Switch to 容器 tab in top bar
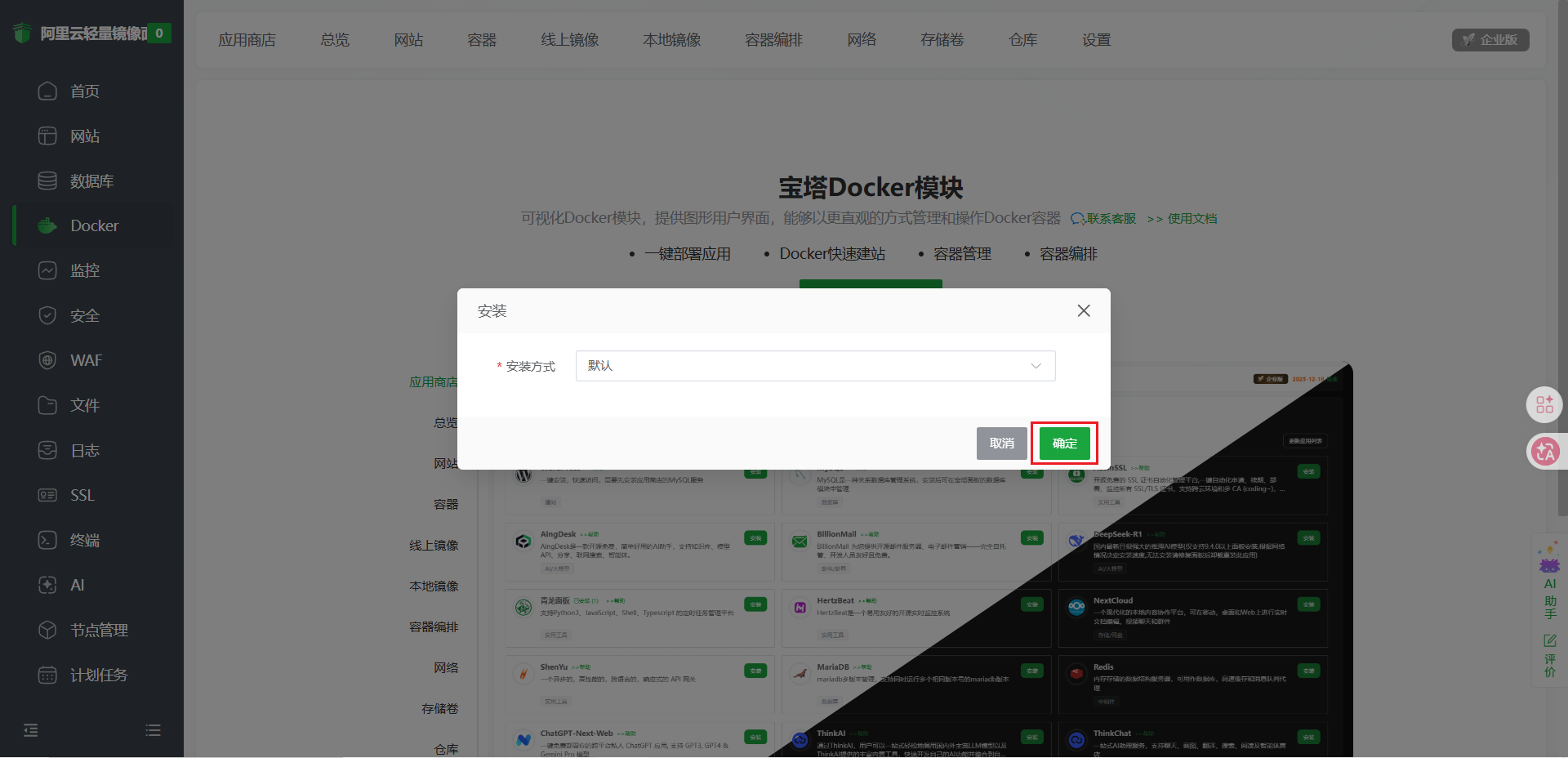Screen dimensions: 1568x758 pos(482,40)
